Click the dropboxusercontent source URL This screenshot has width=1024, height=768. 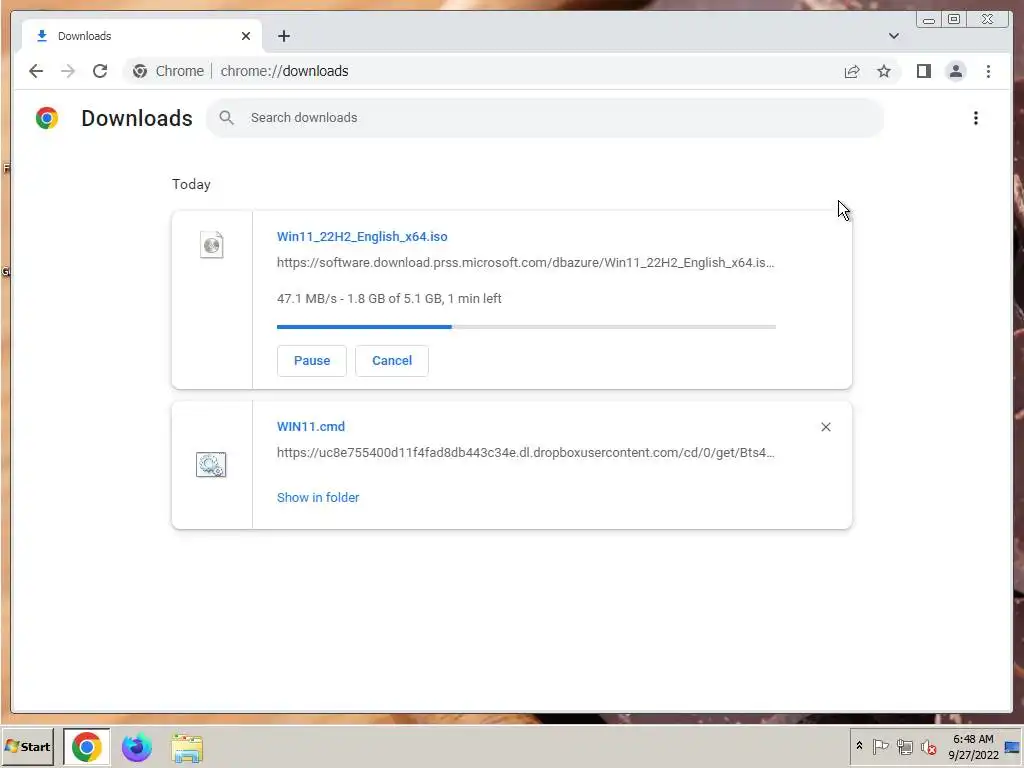pyautogui.click(x=526, y=453)
